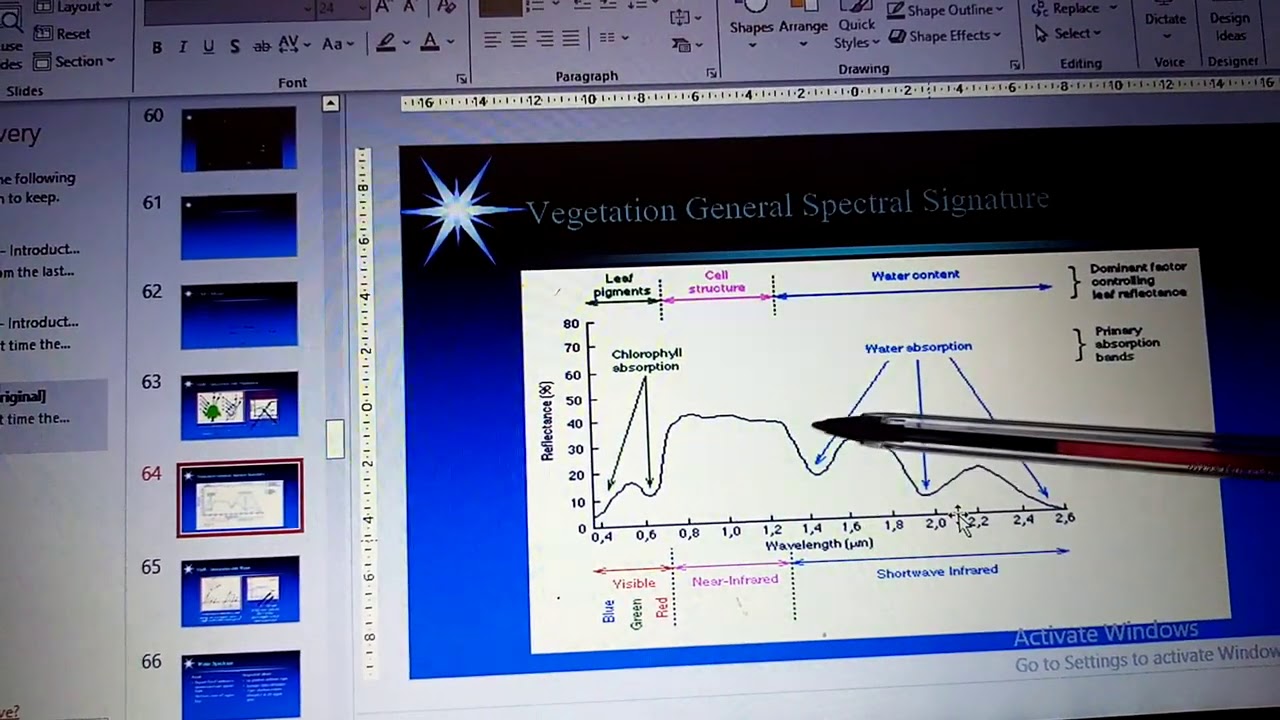Open Shape Outline dropdown
The height and width of the screenshot is (720, 1280).
(x=946, y=10)
